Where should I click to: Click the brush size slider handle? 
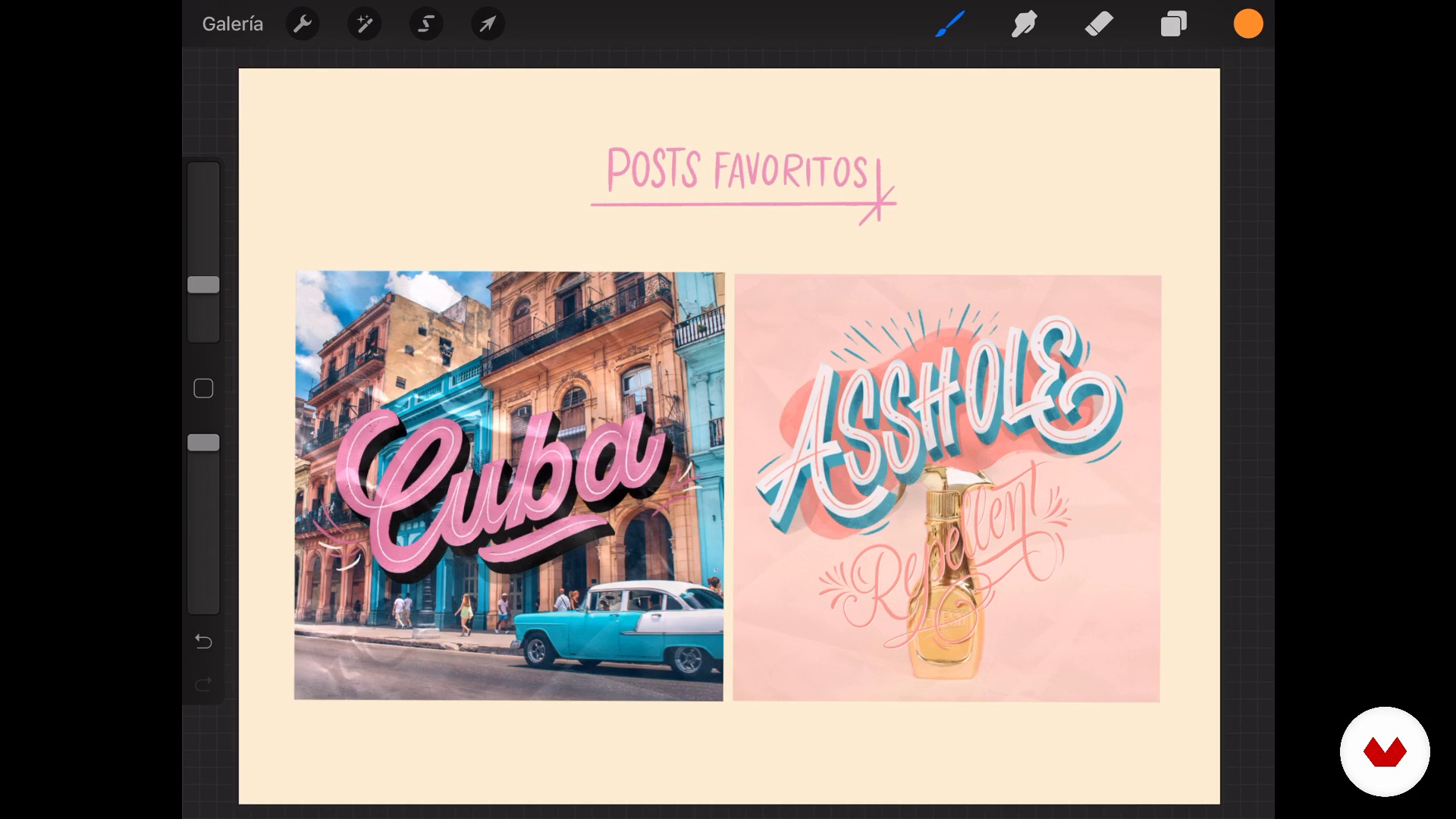tap(203, 284)
